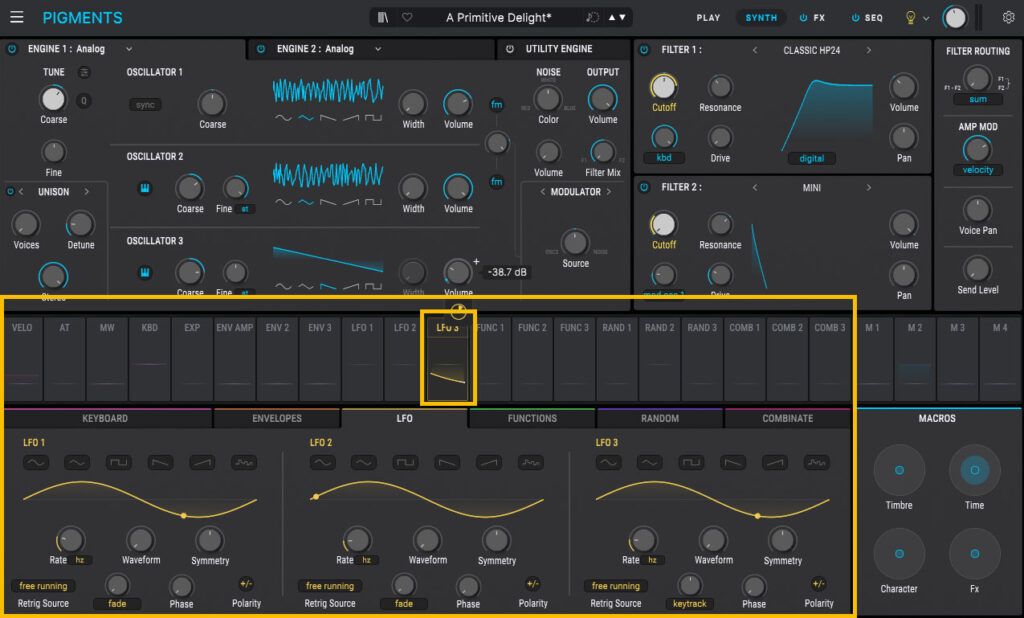Switch to the Envelopes tab

point(277,418)
